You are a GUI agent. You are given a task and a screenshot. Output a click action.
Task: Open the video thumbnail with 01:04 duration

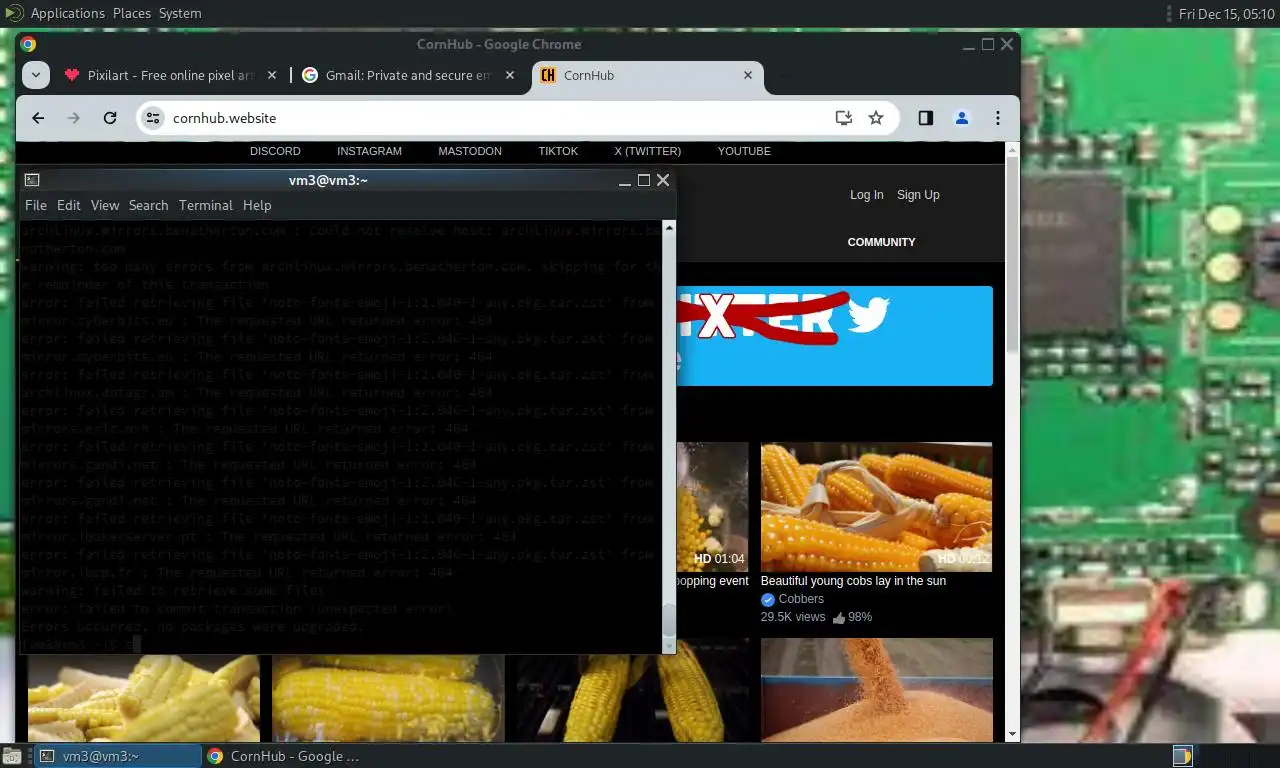[712, 507]
